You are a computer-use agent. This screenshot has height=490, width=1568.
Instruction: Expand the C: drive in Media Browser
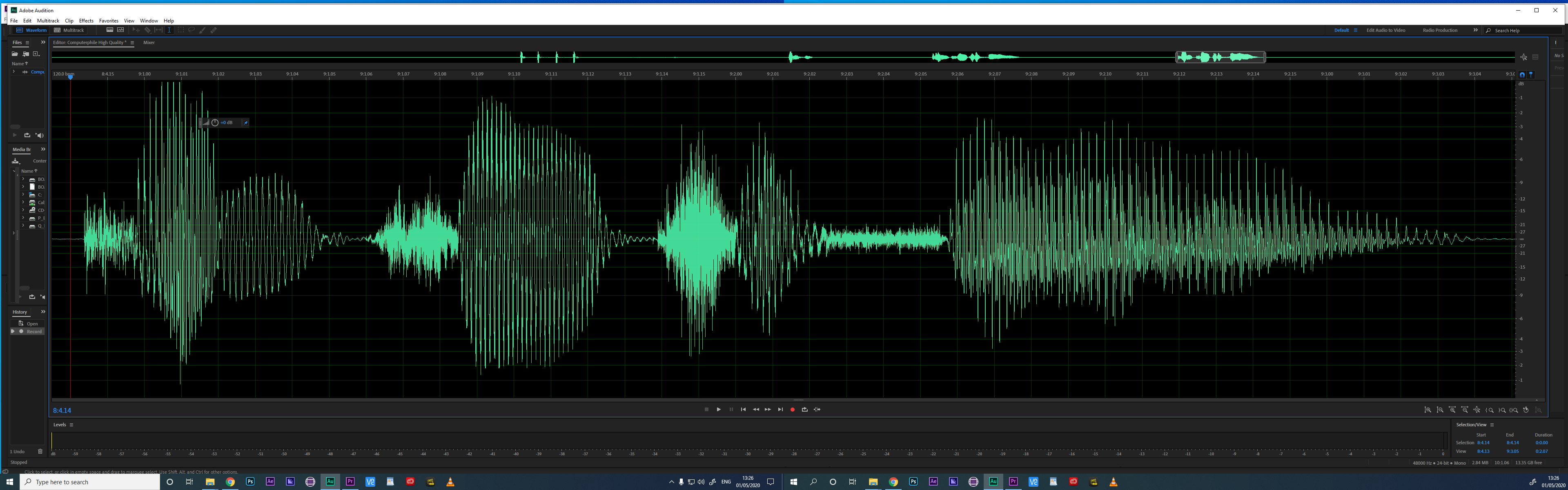point(23,195)
